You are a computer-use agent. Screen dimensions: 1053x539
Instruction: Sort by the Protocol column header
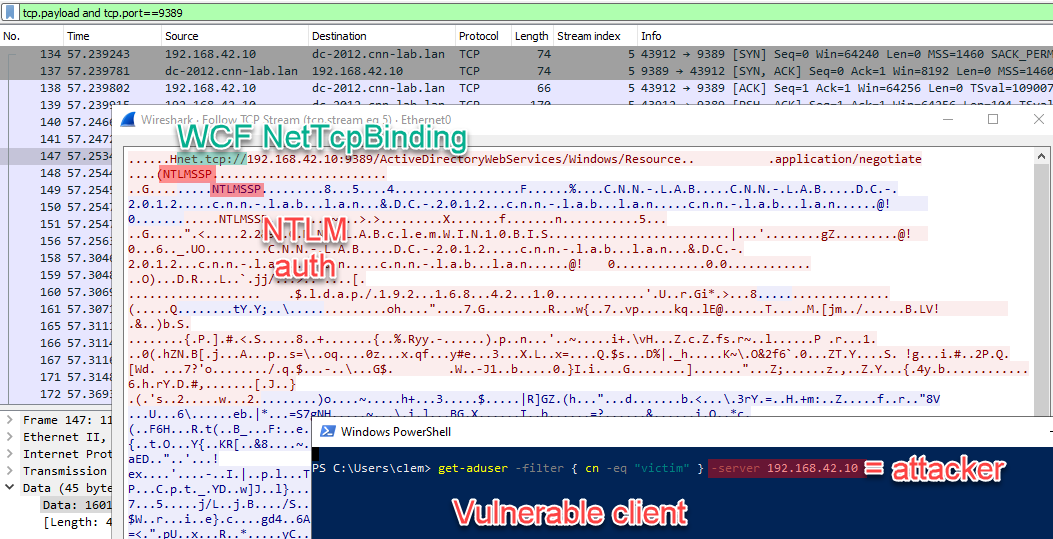tap(482, 36)
